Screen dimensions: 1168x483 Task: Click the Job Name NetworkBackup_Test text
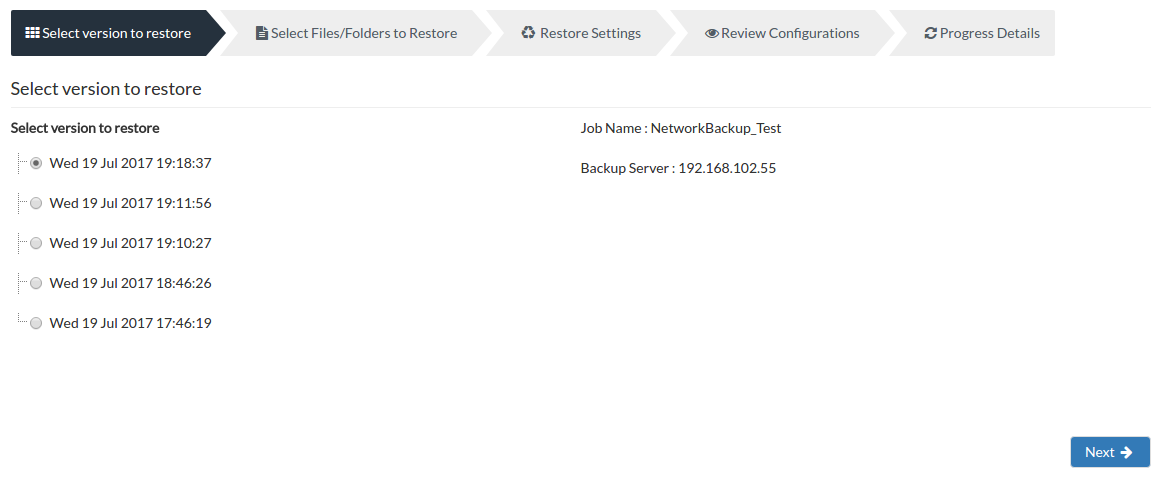[681, 128]
